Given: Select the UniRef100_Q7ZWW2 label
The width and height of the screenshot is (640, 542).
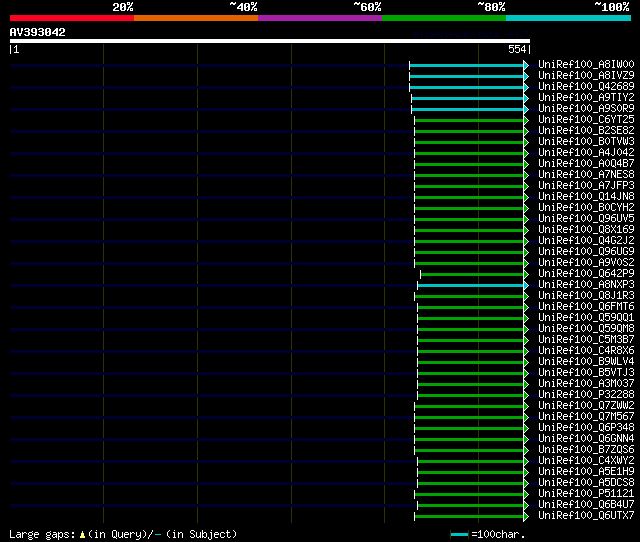Looking at the screenshot, I should pos(586,406).
